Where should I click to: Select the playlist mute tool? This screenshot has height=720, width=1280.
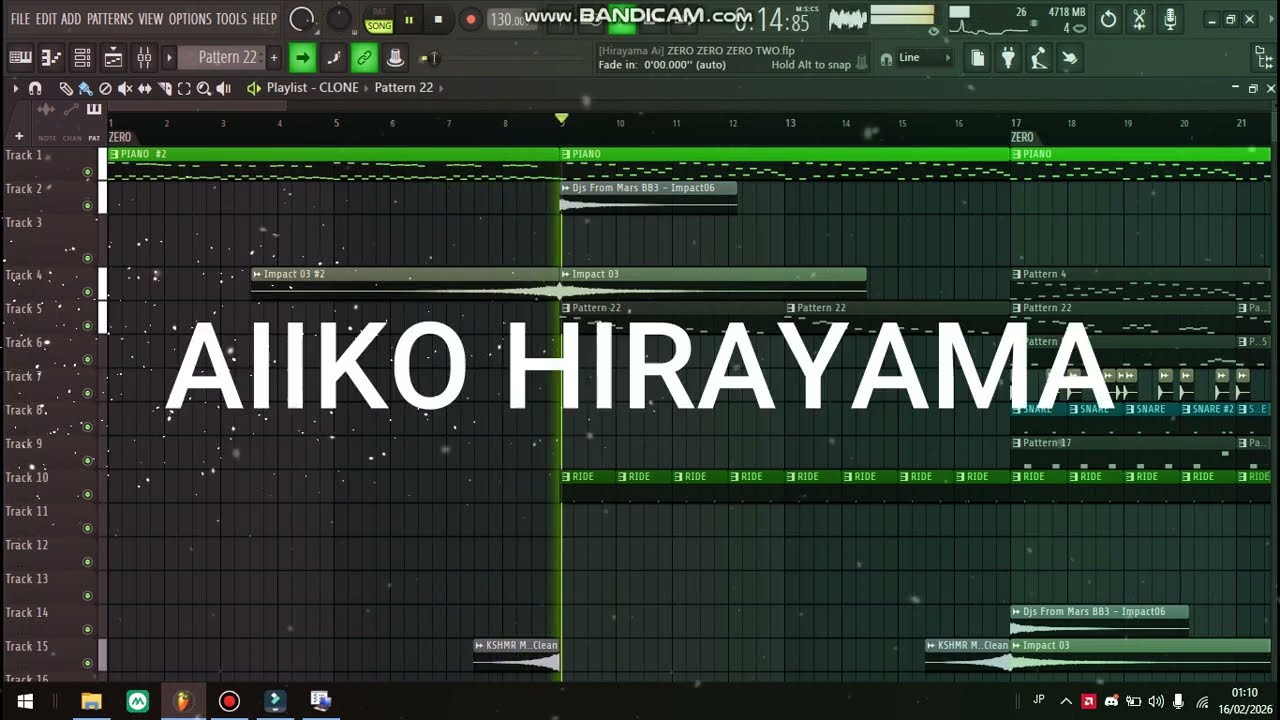tap(125, 88)
